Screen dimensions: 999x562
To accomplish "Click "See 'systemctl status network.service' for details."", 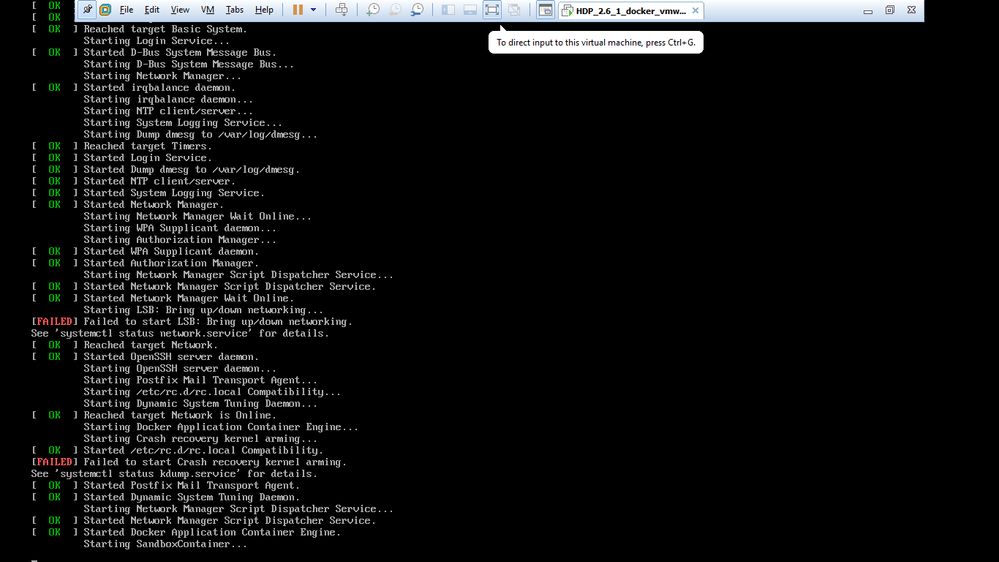I will (180, 333).
